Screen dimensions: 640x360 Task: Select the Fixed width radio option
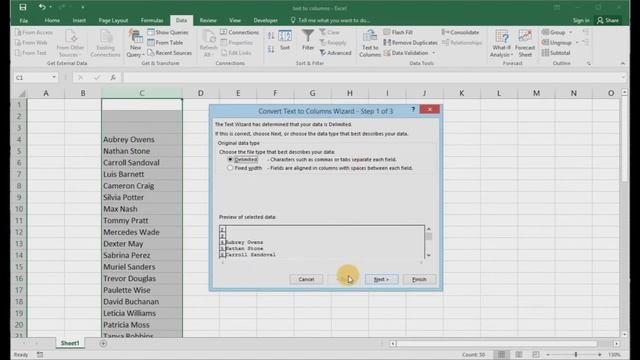(231, 168)
